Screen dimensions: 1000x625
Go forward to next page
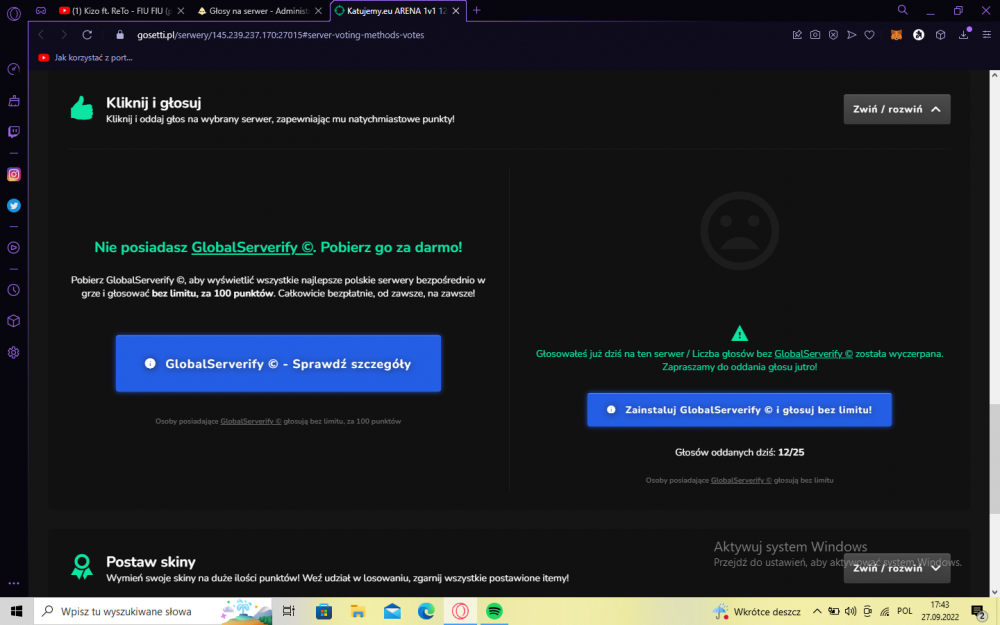point(64,34)
